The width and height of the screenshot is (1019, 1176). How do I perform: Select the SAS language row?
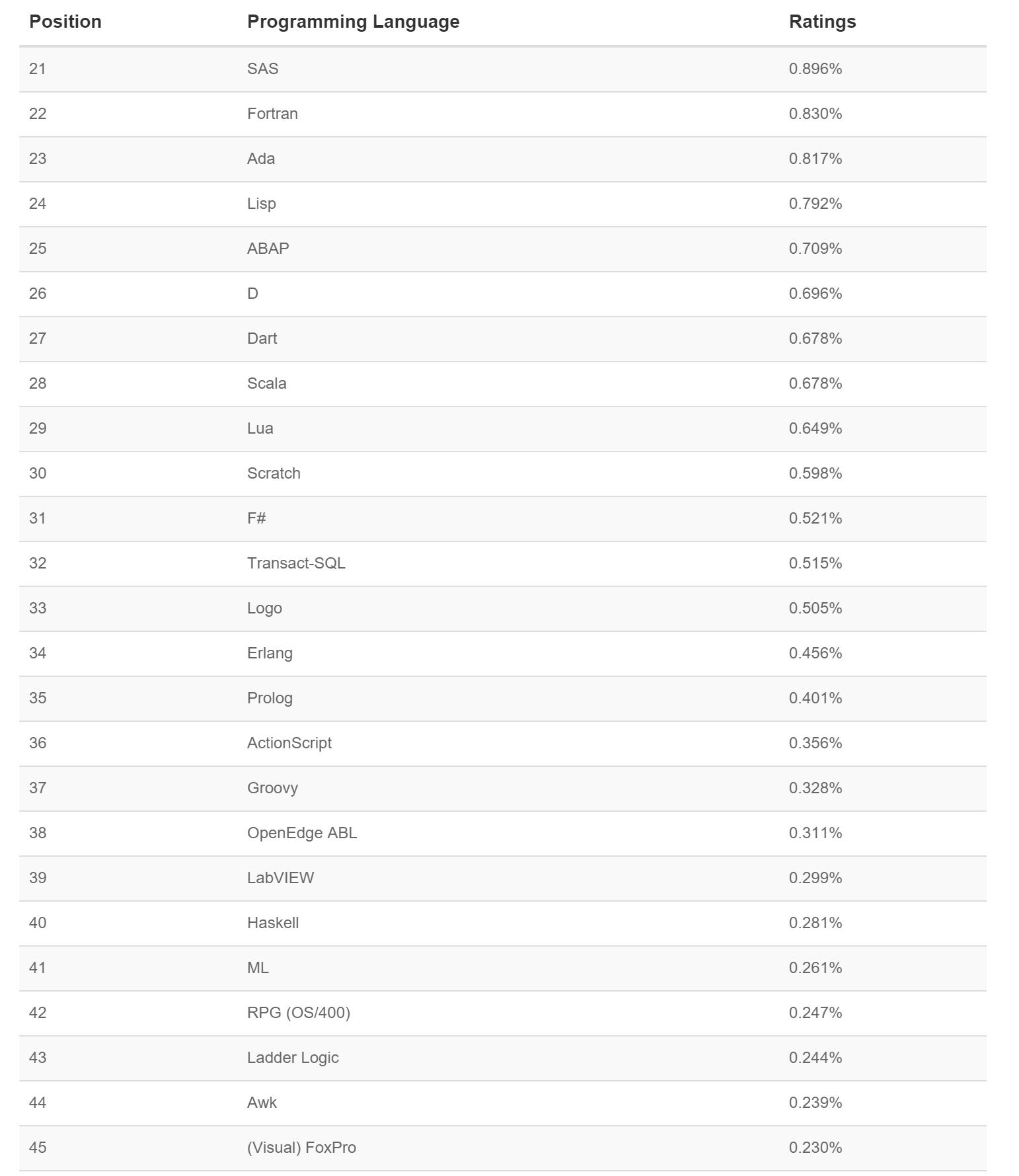(x=502, y=69)
